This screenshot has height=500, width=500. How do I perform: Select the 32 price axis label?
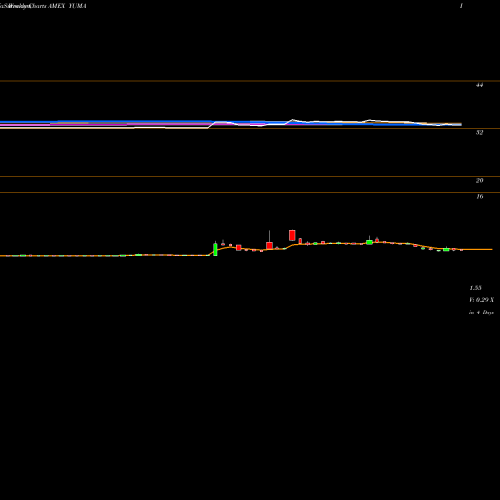coord(479,133)
